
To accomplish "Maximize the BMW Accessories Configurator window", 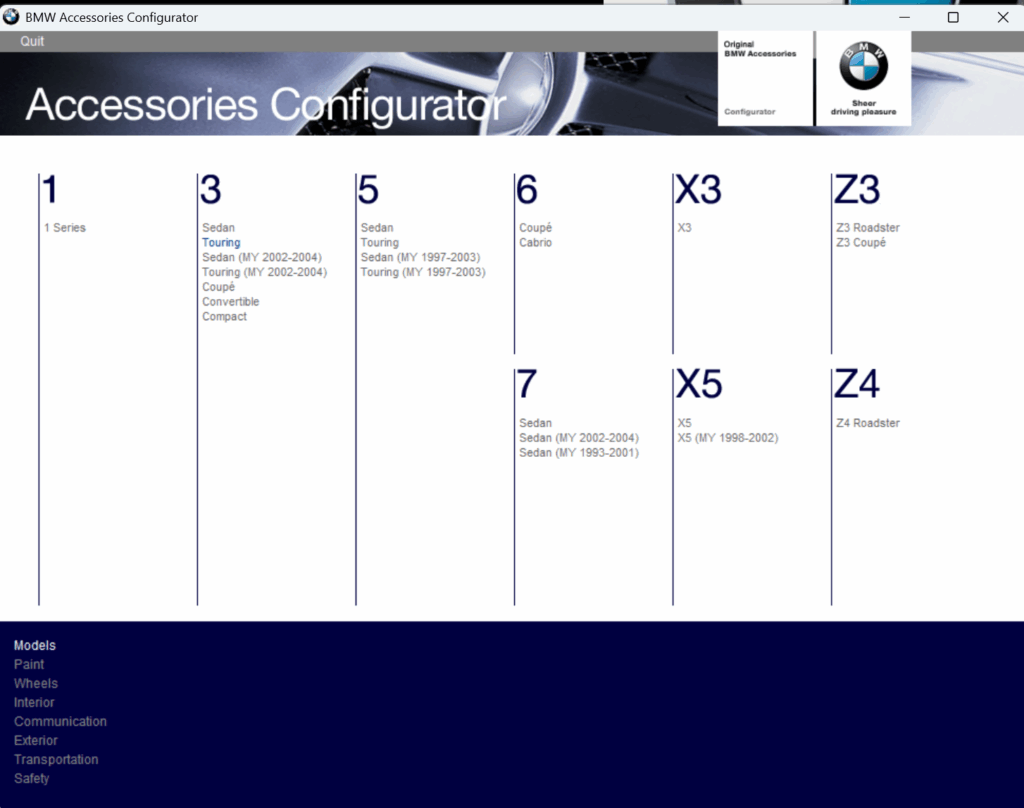I will click(953, 18).
